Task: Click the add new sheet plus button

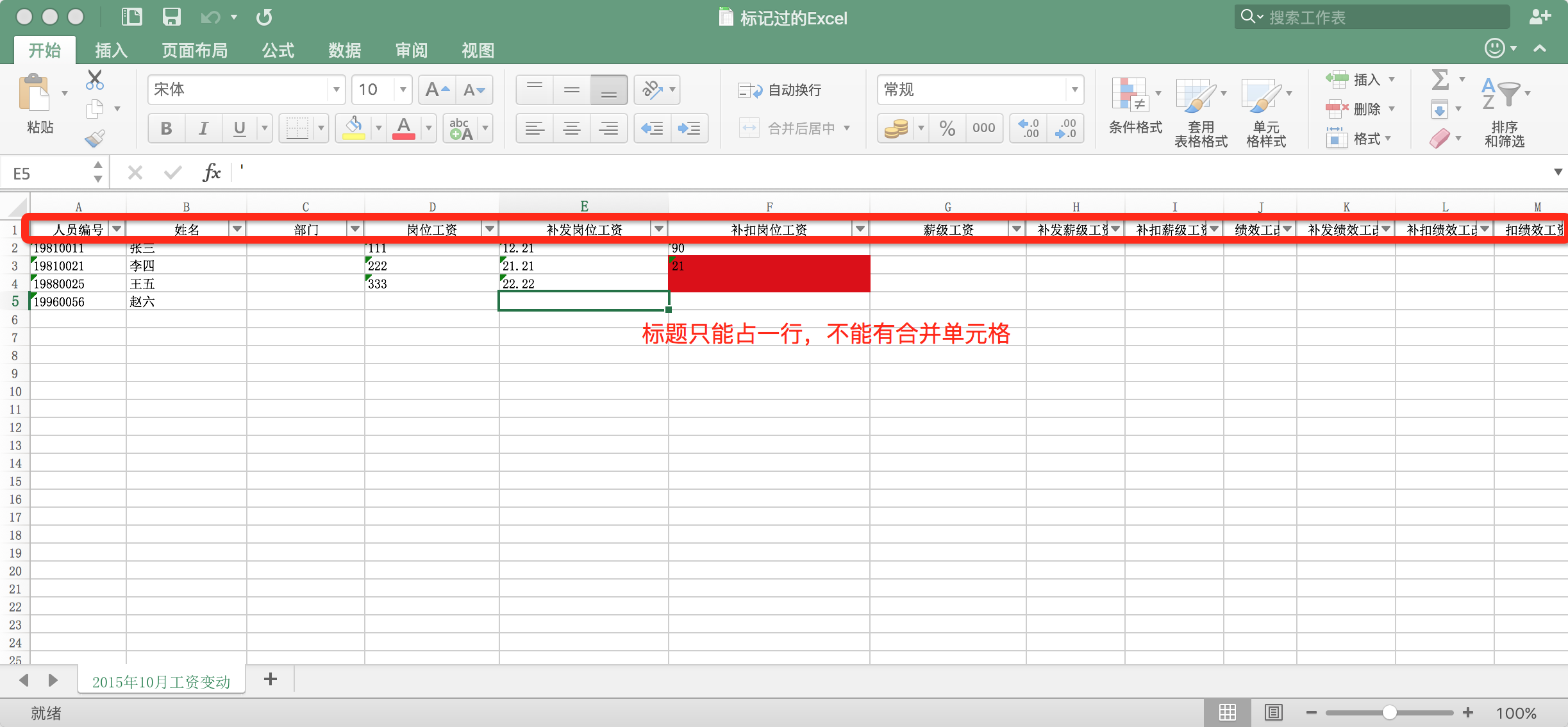Action: [271, 680]
